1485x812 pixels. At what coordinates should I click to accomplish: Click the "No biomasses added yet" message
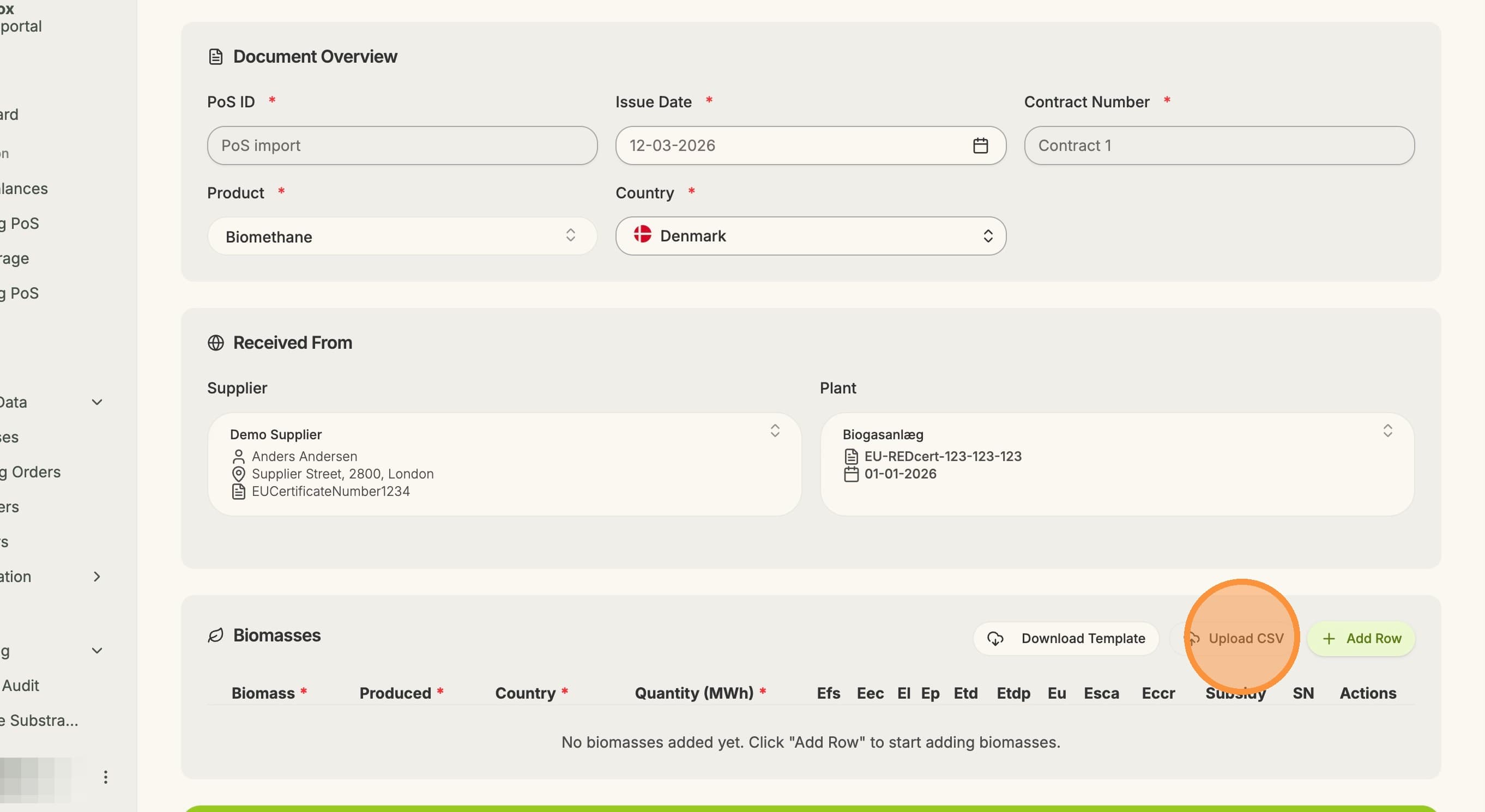pyautogui.click(x=811, y=742)
